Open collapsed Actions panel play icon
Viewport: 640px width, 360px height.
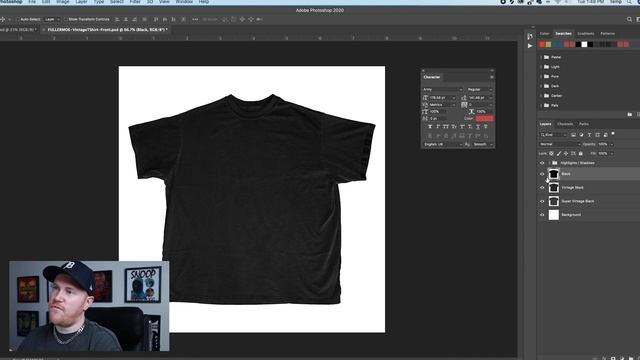[x=530, y=46]
